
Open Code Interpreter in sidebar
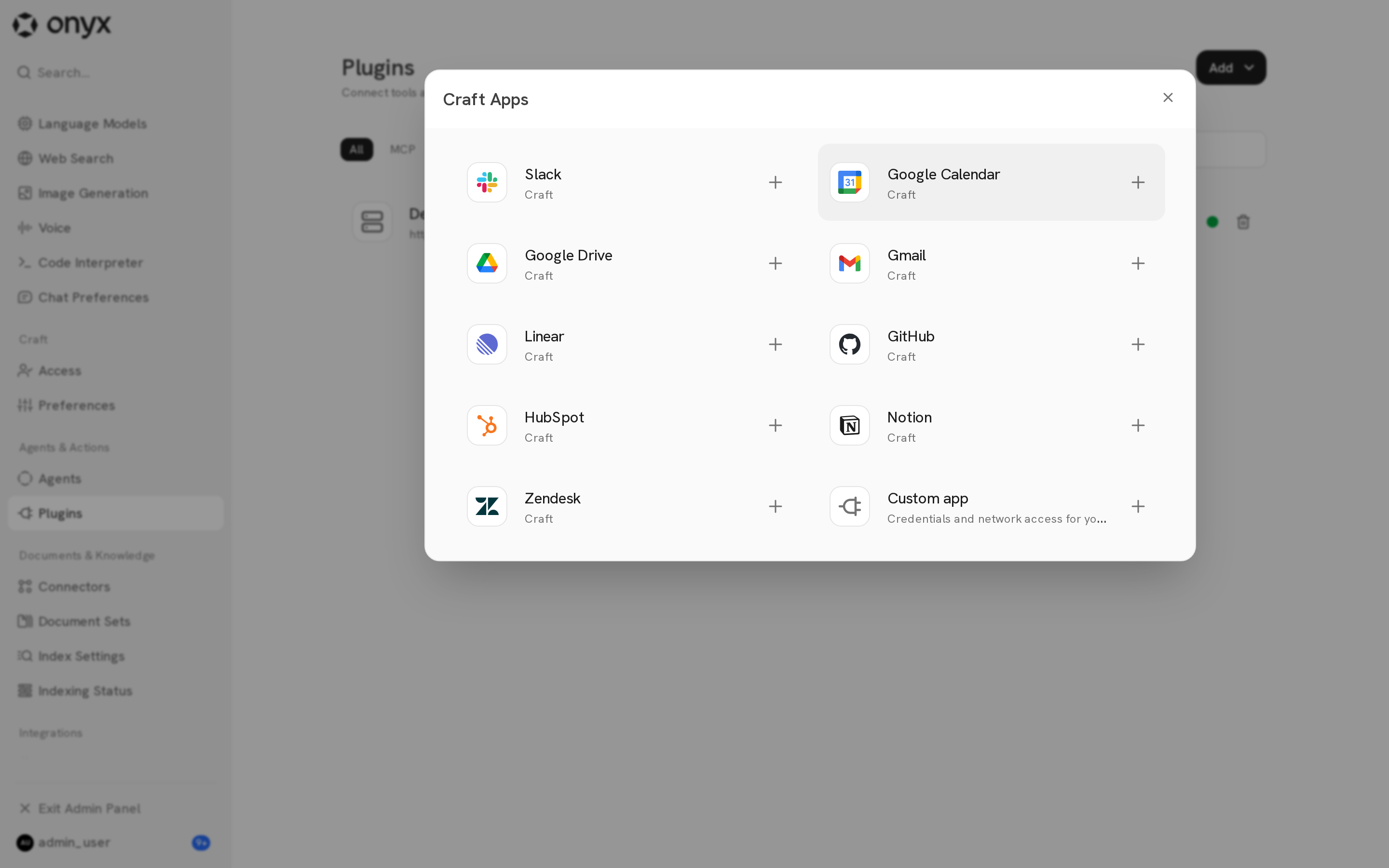click(x=115, y=262)
